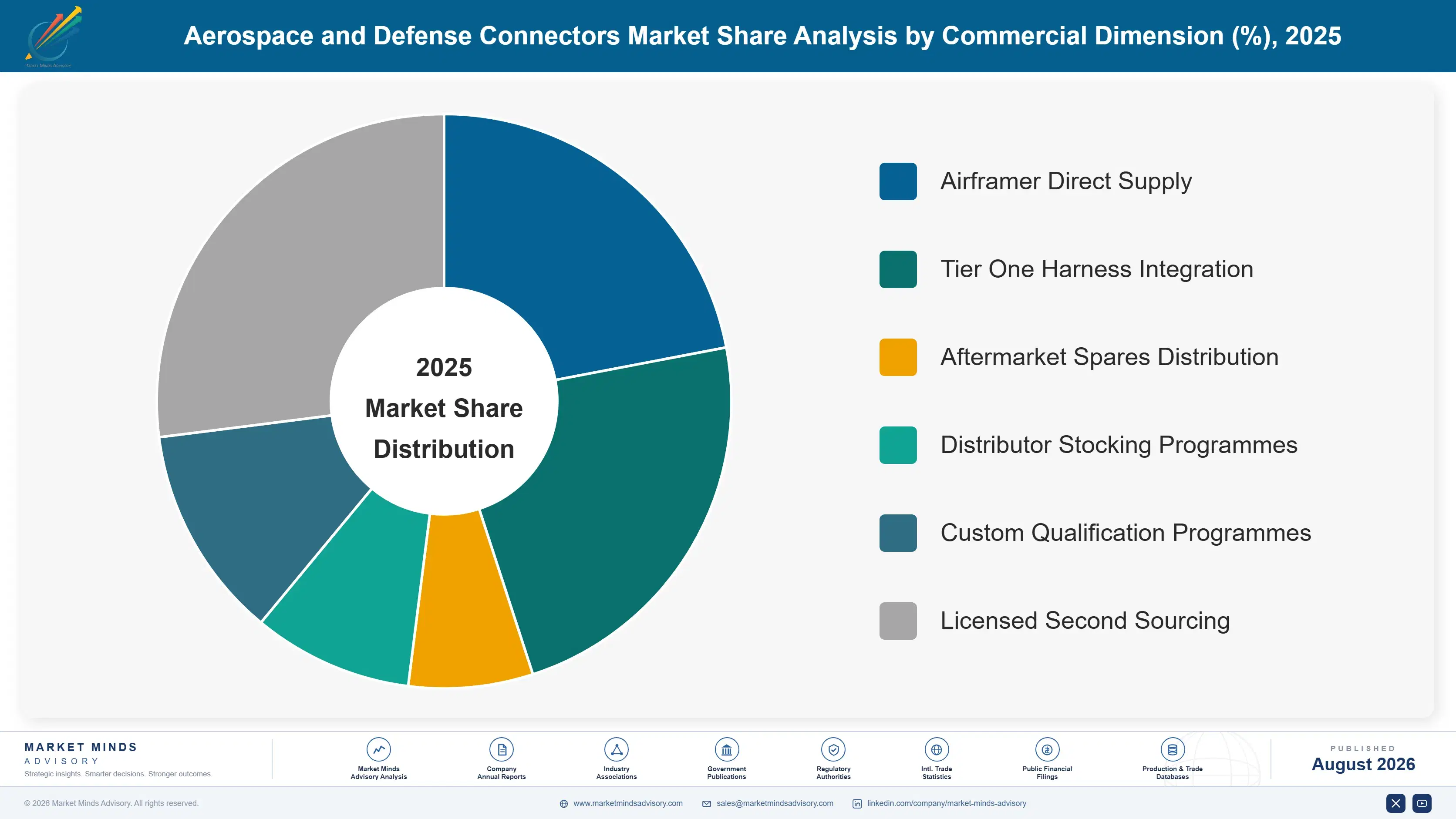
Task: Click the Intl. Trade Statistics globe icon
Action: (x=937, y=749)
